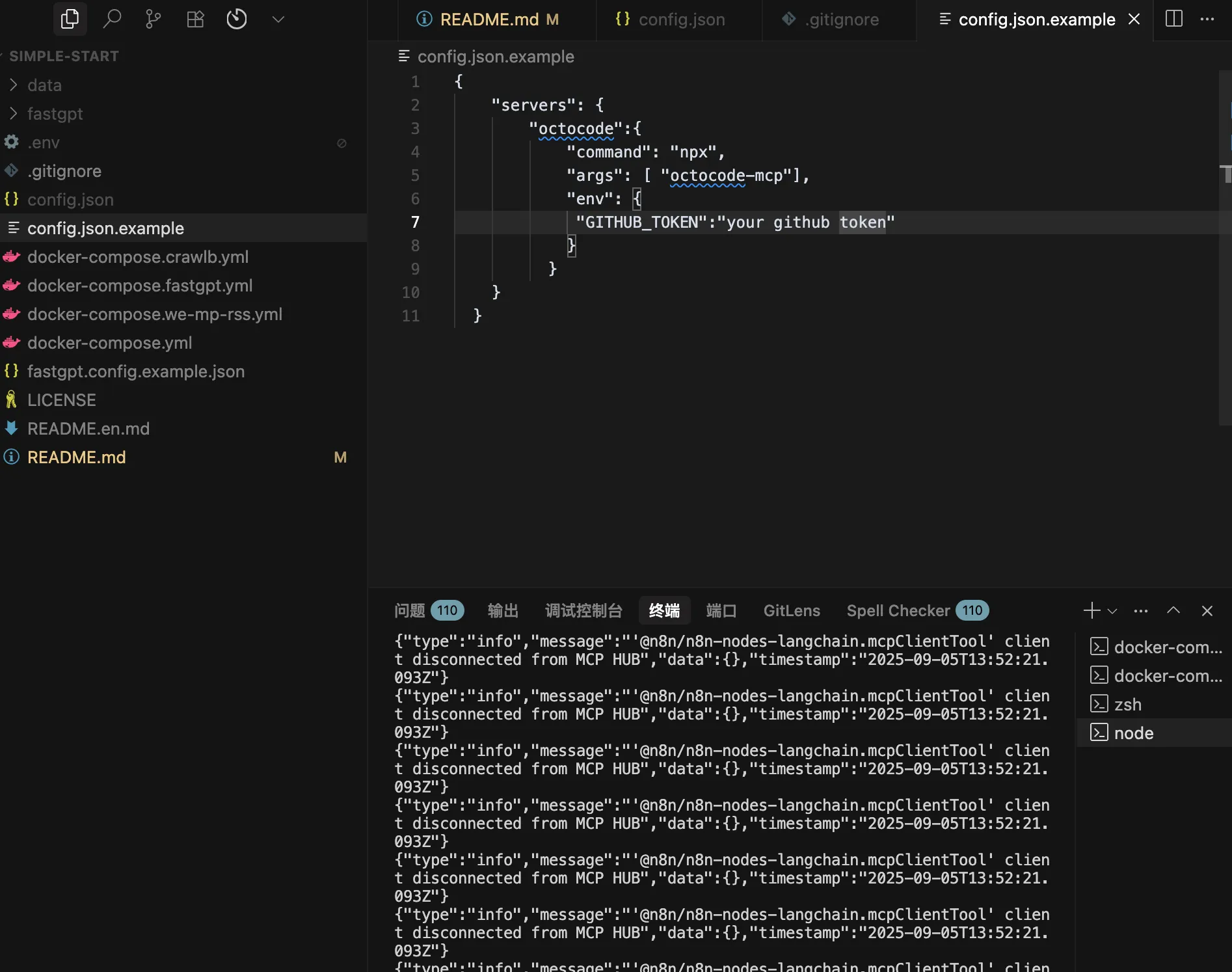
Task: Split the editor to the right
Action: click(1174, 19)
